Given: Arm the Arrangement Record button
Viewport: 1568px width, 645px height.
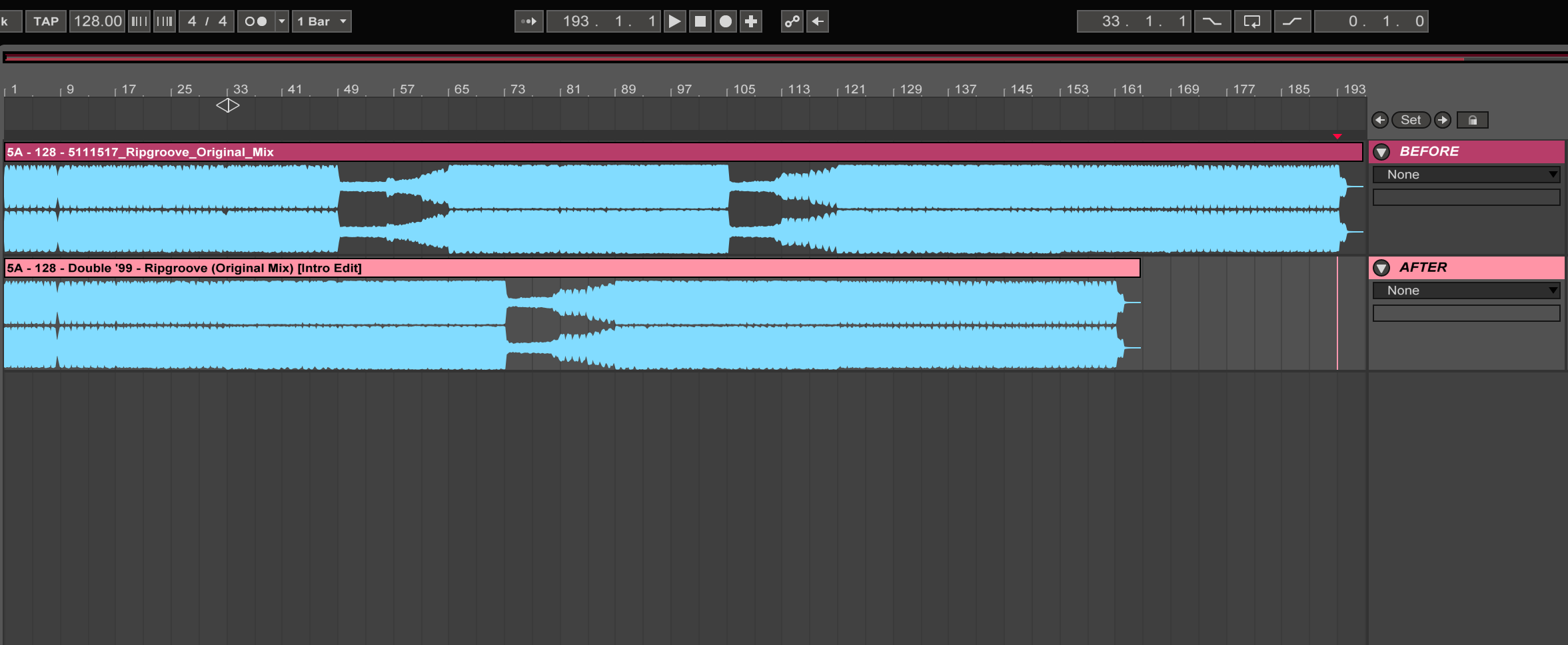Looking at the screenshot, I should 726,21.
